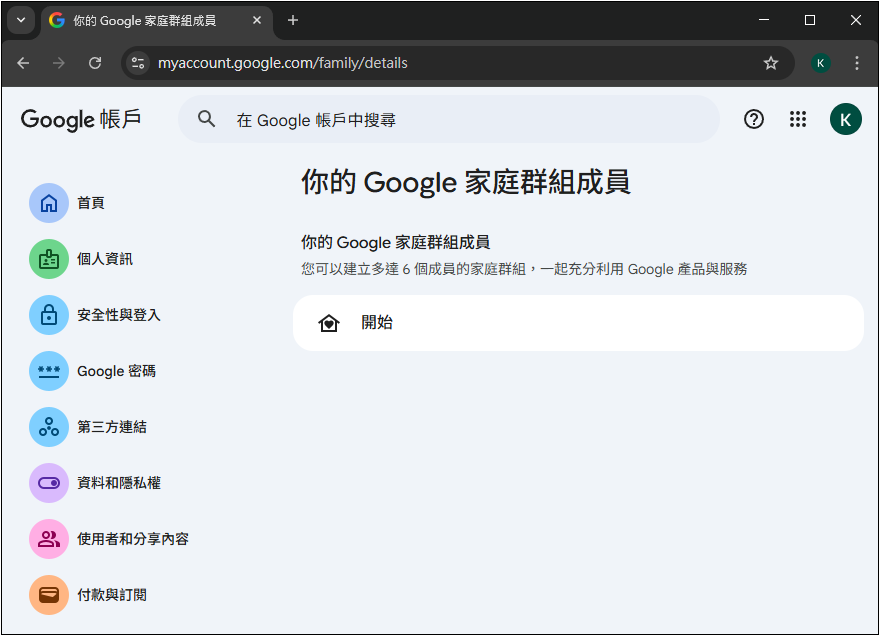Image resolution: width=880 pixels, height=636 pixels.
Task: Reload the page with the refresh button
Action: click(95, 63)
